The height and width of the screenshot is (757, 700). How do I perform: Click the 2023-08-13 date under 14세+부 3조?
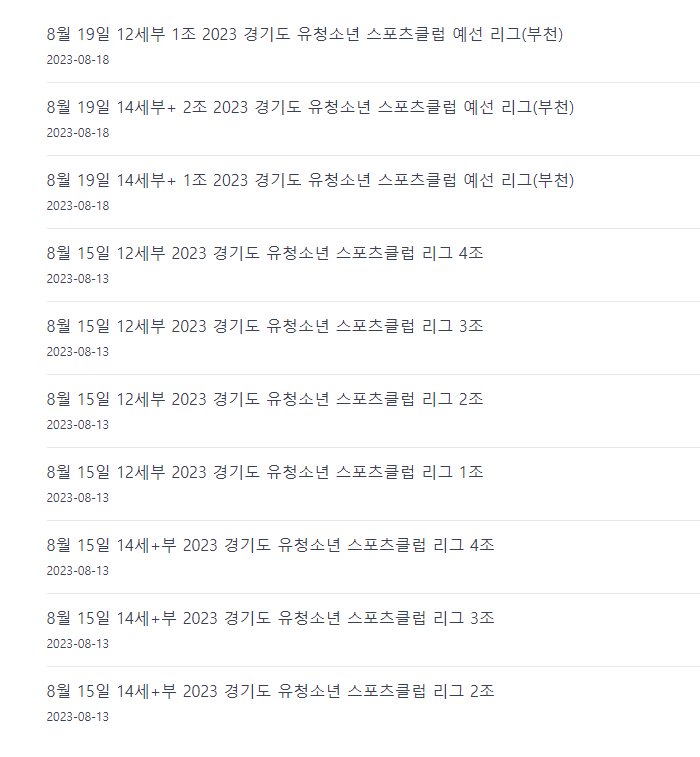tap(78, 644)
